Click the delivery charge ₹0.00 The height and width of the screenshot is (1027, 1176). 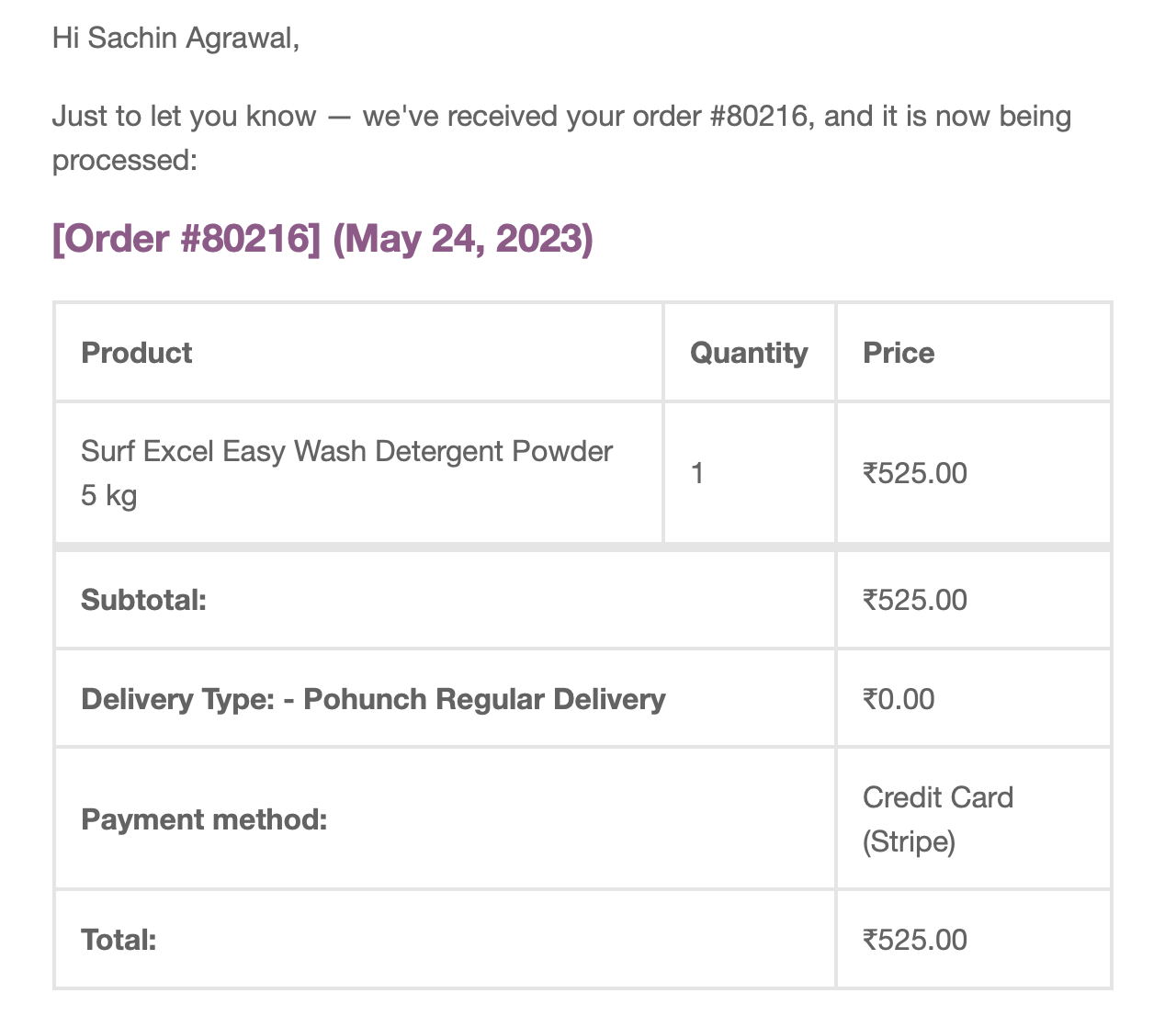[x=899, y=700]
